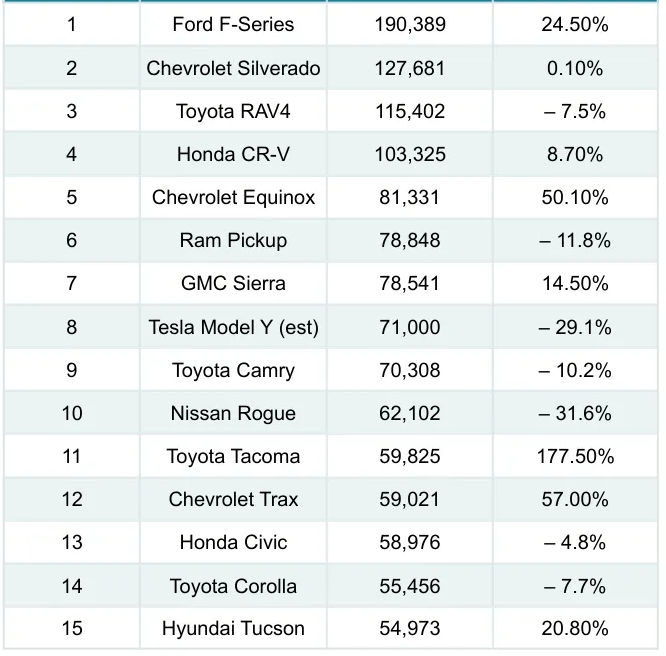Click the Hyundai Tucson model cell
The height and width of the screenshot is (656, 666).
pos(233,629)
